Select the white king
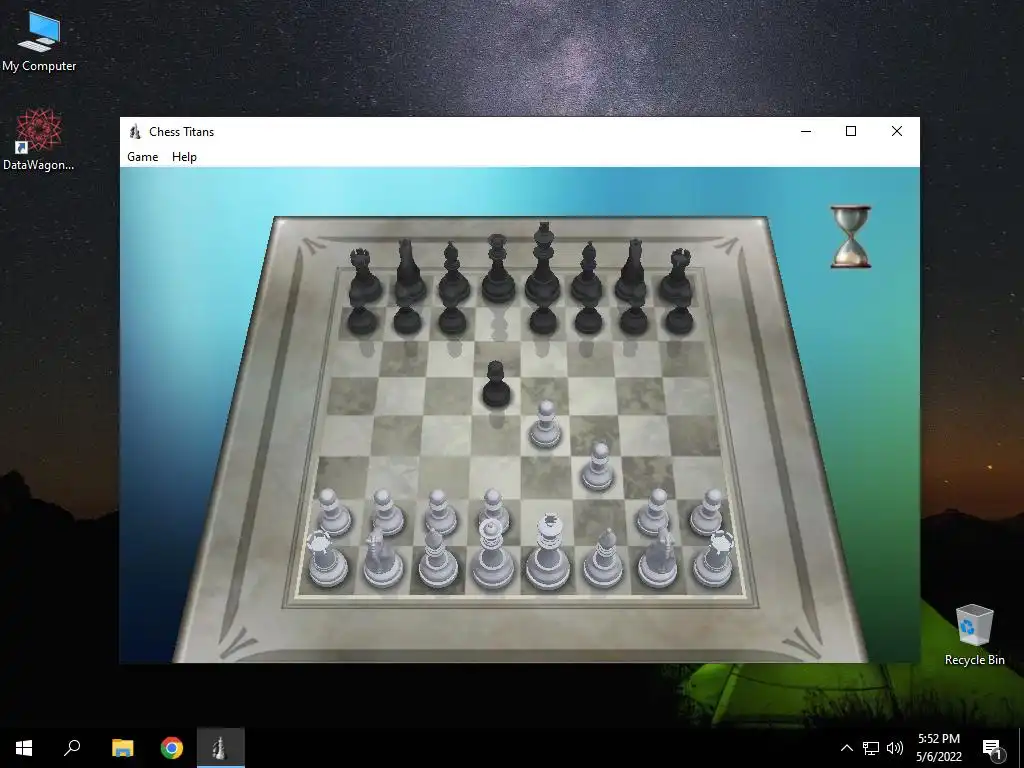Screen dimensions: 1024x768 tap(548, 551)
